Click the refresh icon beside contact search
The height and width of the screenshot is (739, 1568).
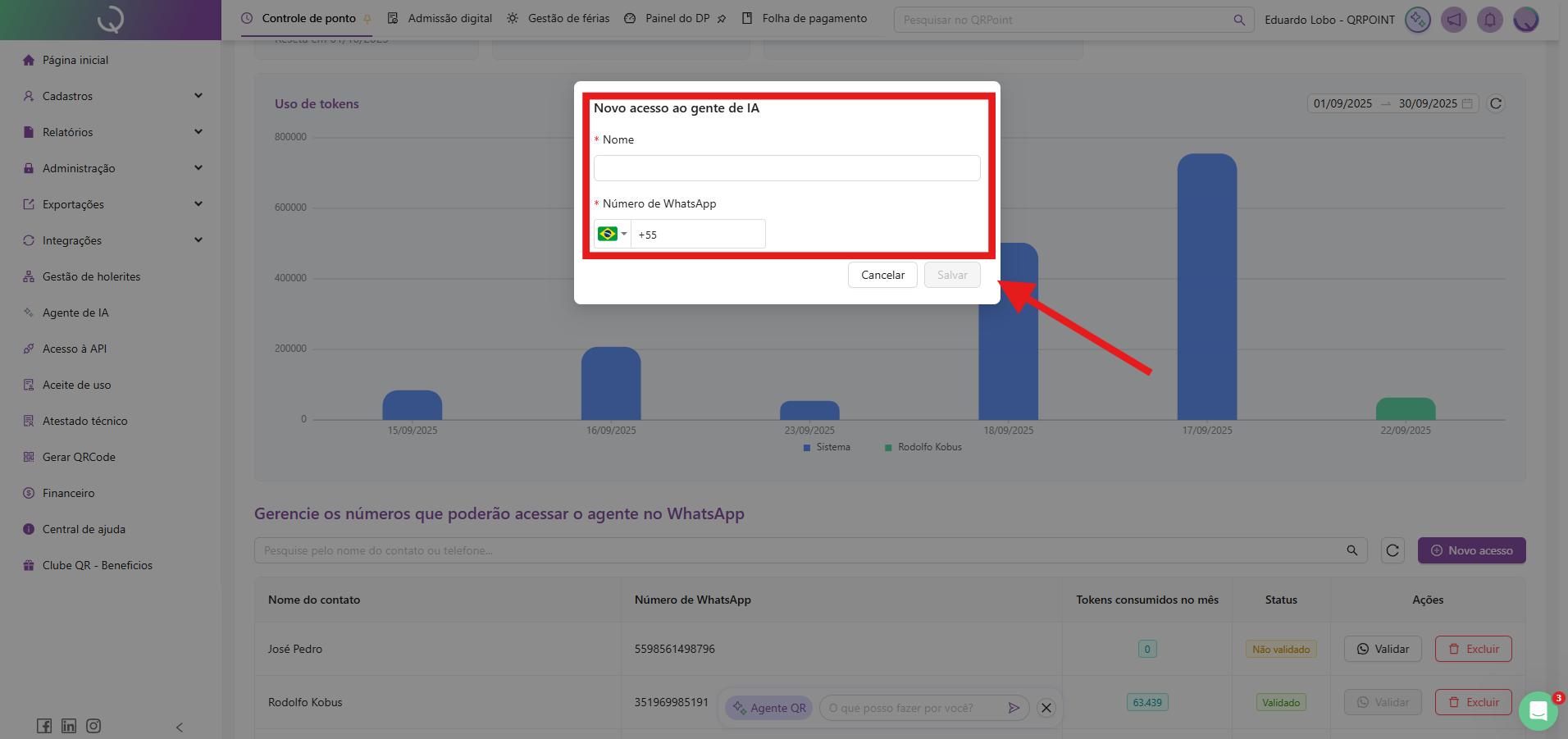point(1393,550)
